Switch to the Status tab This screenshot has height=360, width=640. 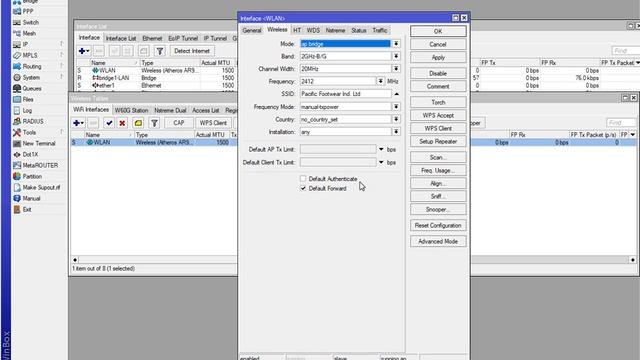point(359,31)
